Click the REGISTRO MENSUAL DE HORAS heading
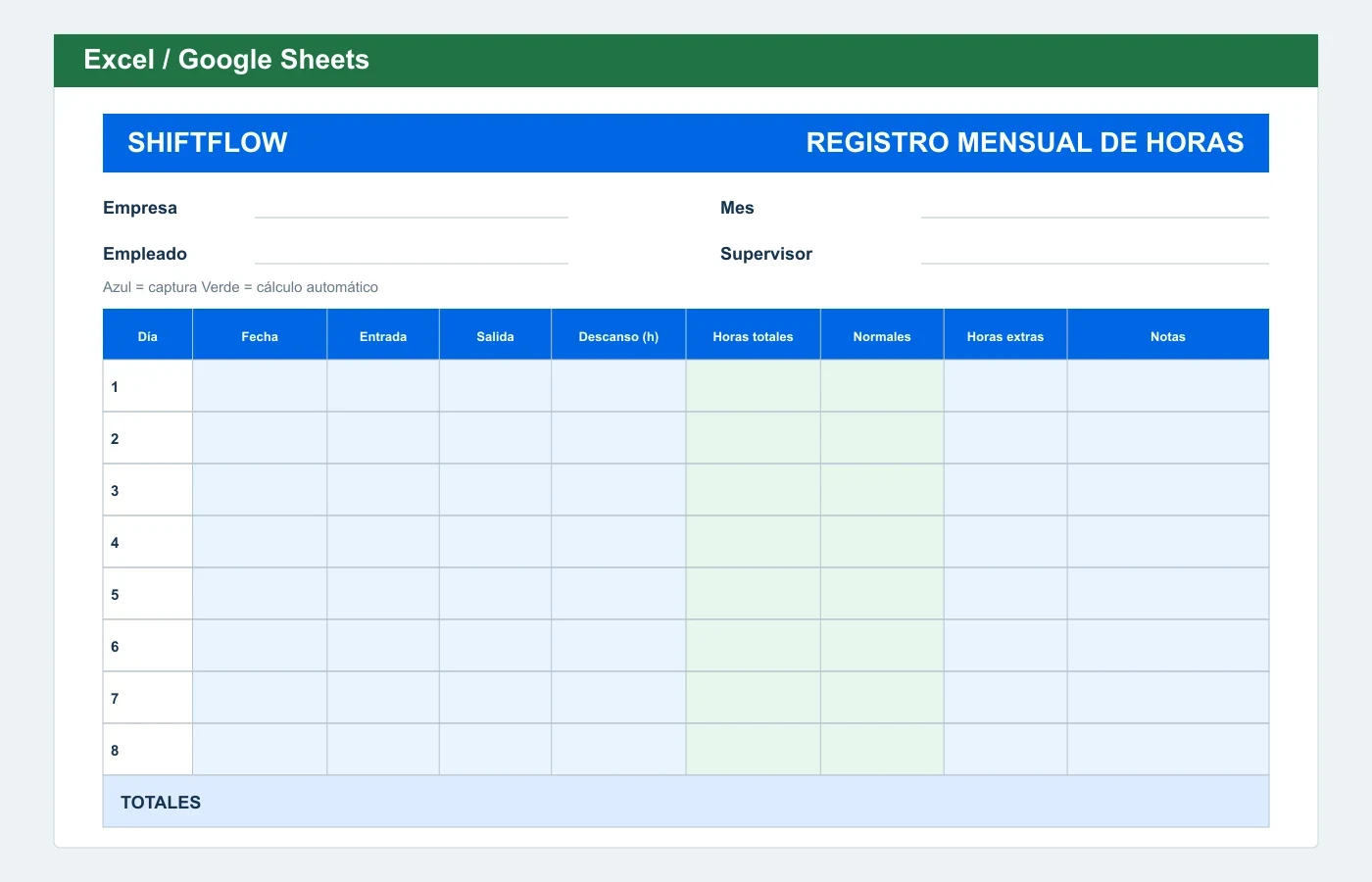 click(1025, 143)
